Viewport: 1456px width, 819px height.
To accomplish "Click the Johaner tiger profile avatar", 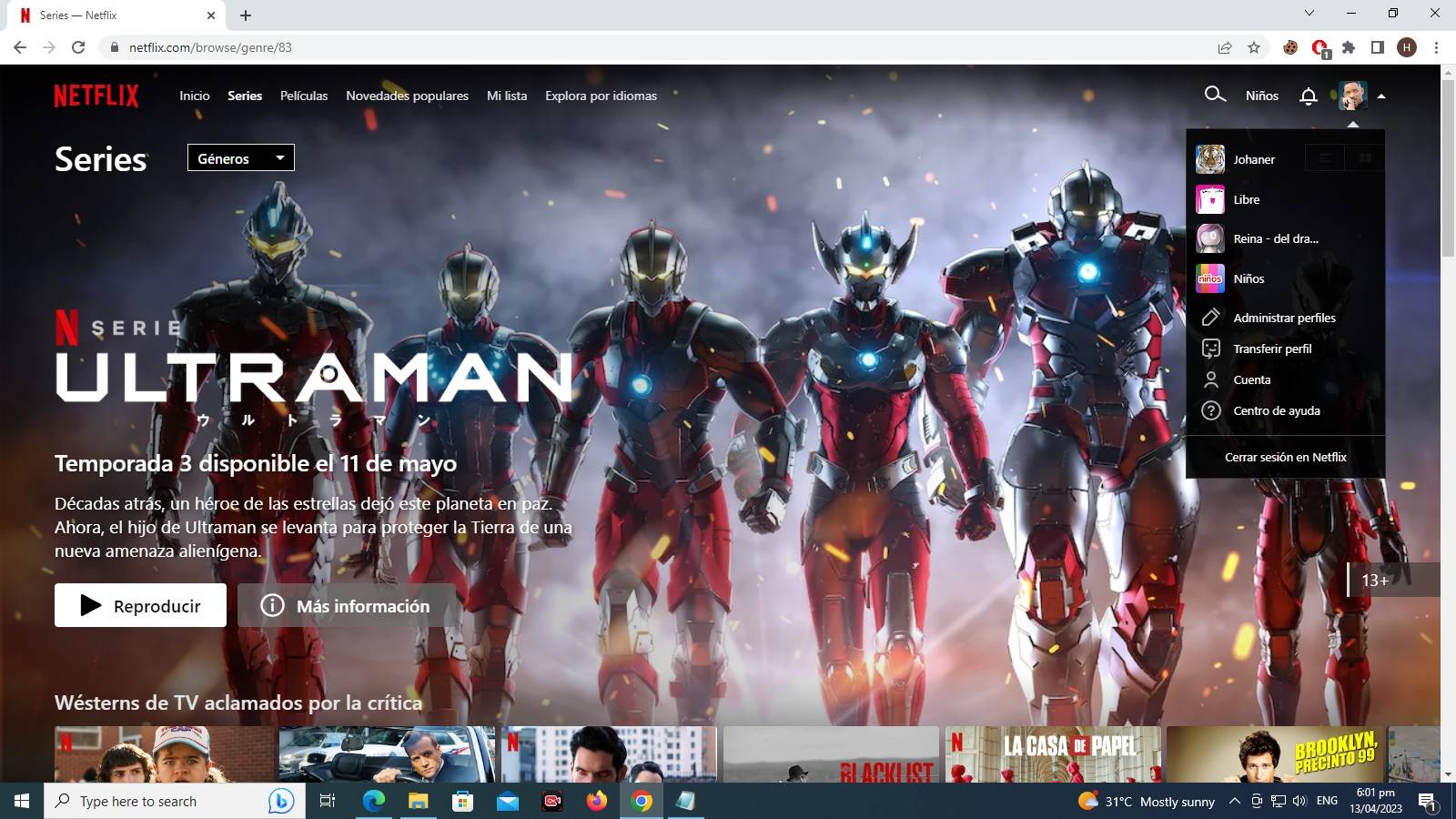I will 1210,159.
